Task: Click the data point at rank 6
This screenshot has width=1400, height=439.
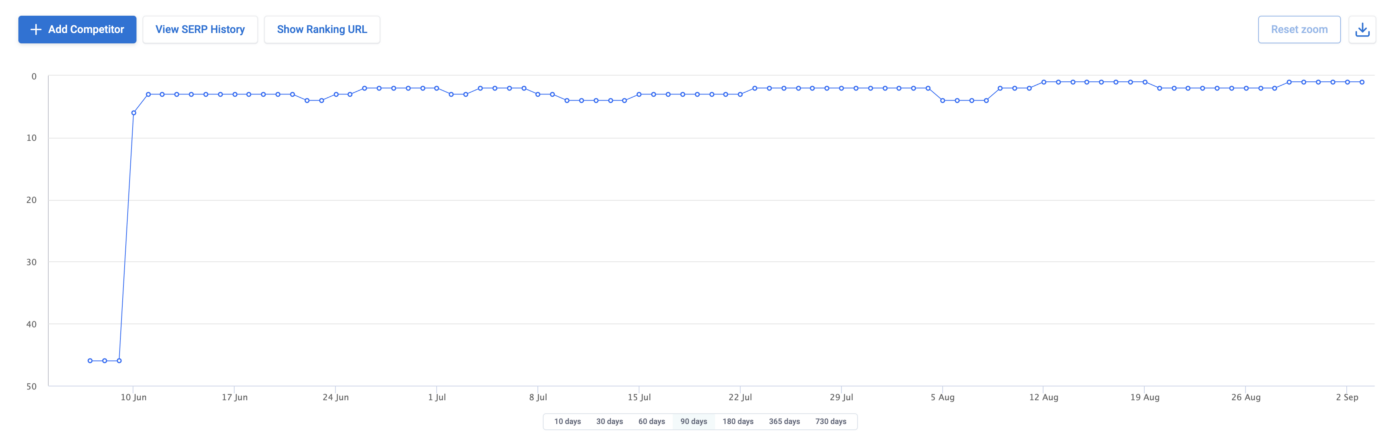Action: 133,113
